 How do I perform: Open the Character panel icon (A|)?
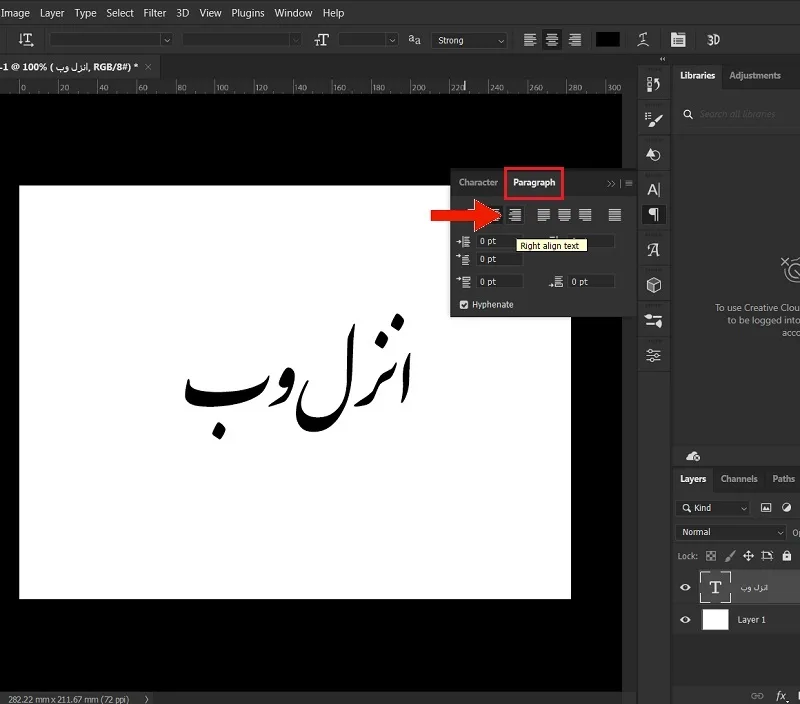pos(654,190)
